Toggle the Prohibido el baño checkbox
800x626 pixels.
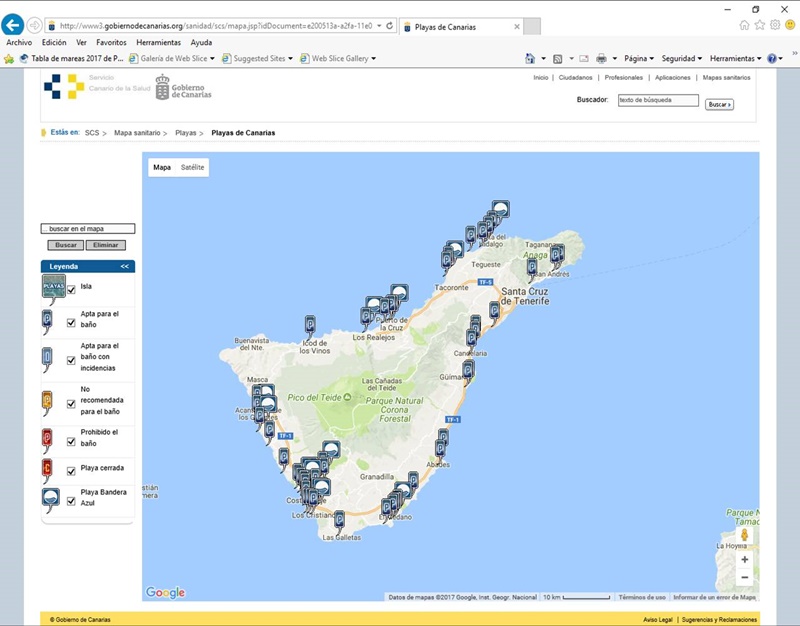tap(71, 441)
